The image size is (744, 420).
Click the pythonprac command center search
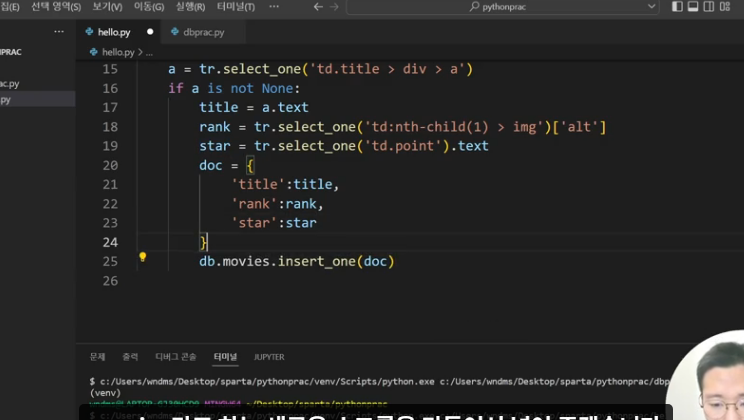(502, 7)
